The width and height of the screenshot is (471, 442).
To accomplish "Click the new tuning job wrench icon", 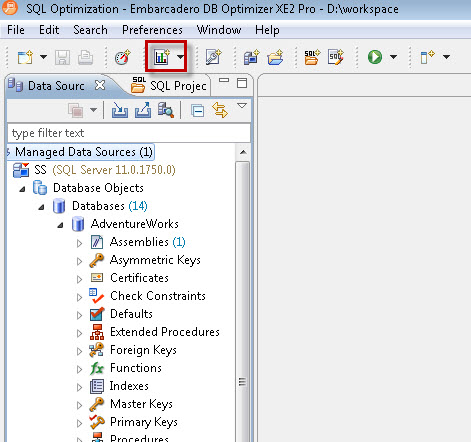I will (213, 57).
